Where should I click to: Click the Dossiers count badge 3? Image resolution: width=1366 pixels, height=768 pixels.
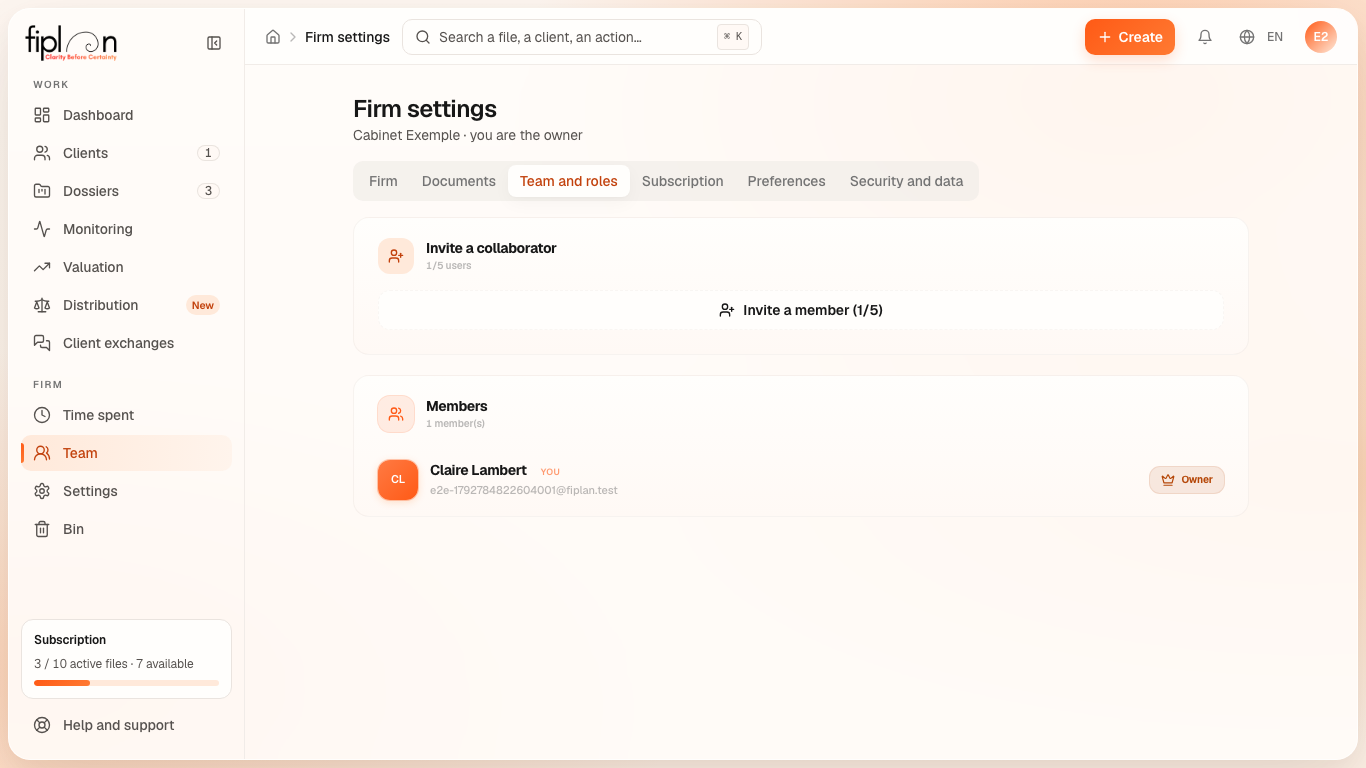pyautogui.click(x=208, y=191)
